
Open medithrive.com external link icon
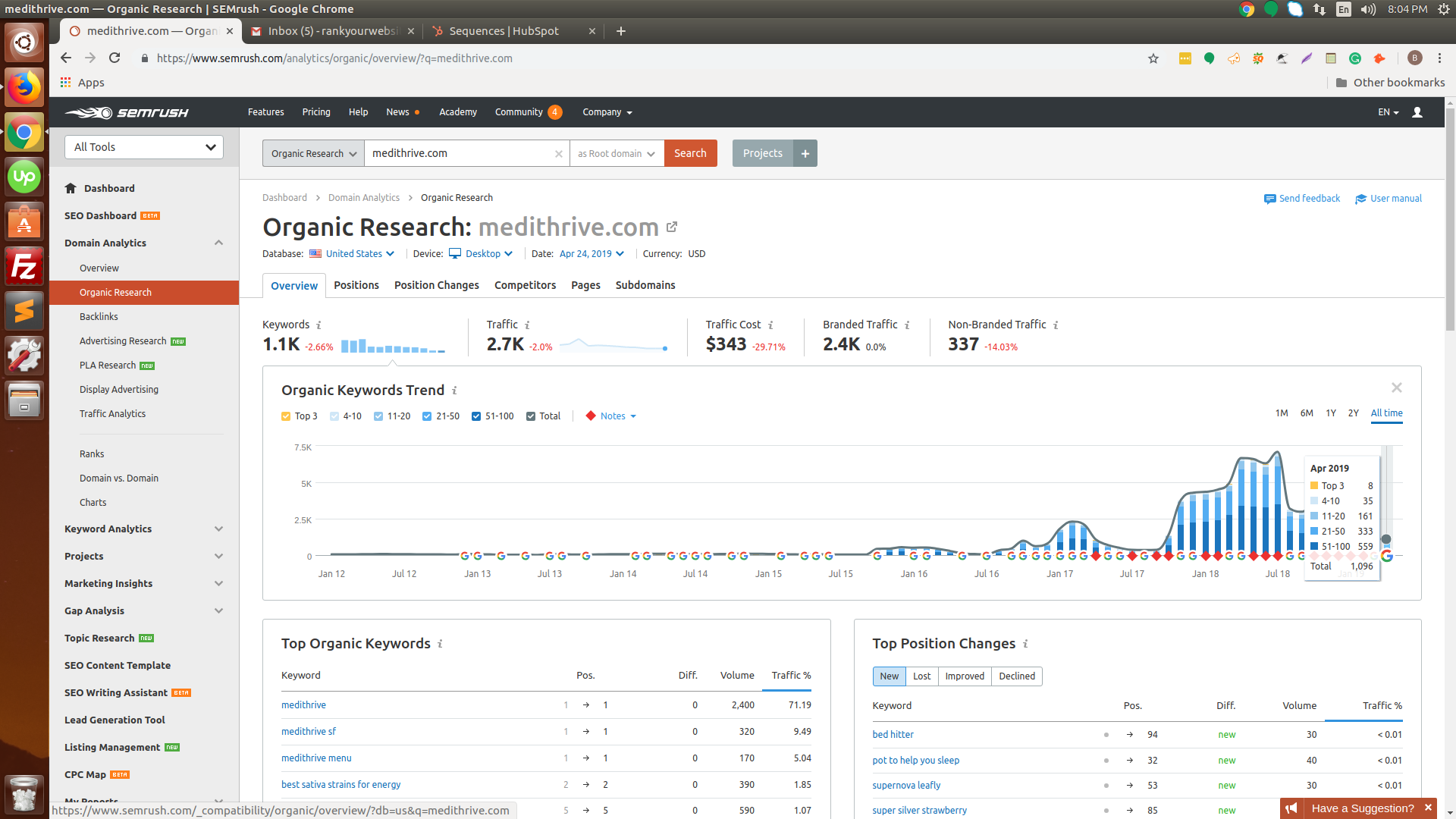tap(671, 227)
